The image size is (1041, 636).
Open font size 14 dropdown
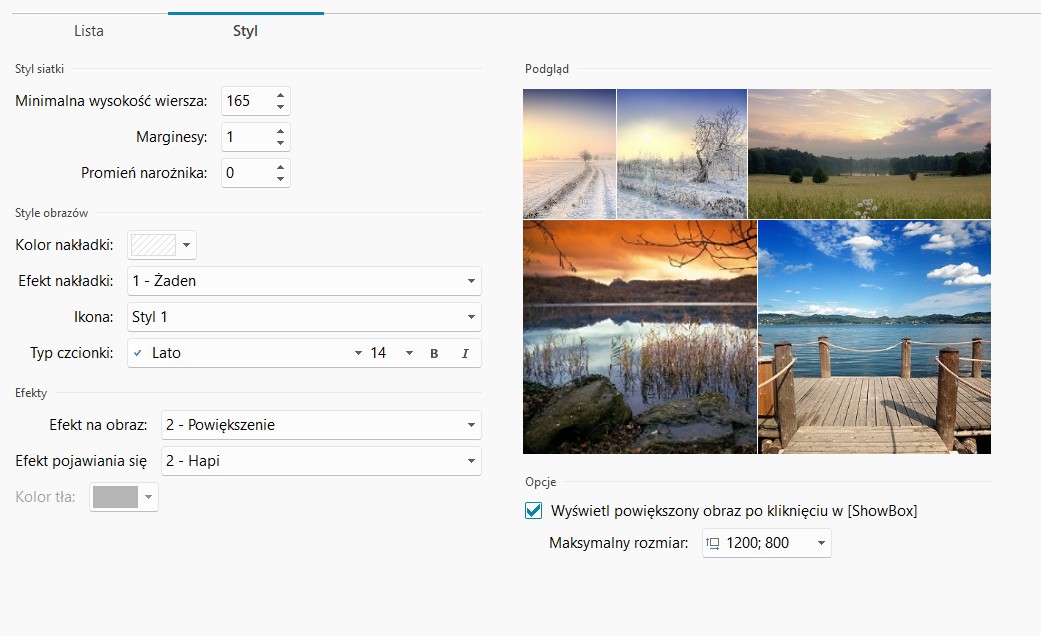(x=408, y=353)
